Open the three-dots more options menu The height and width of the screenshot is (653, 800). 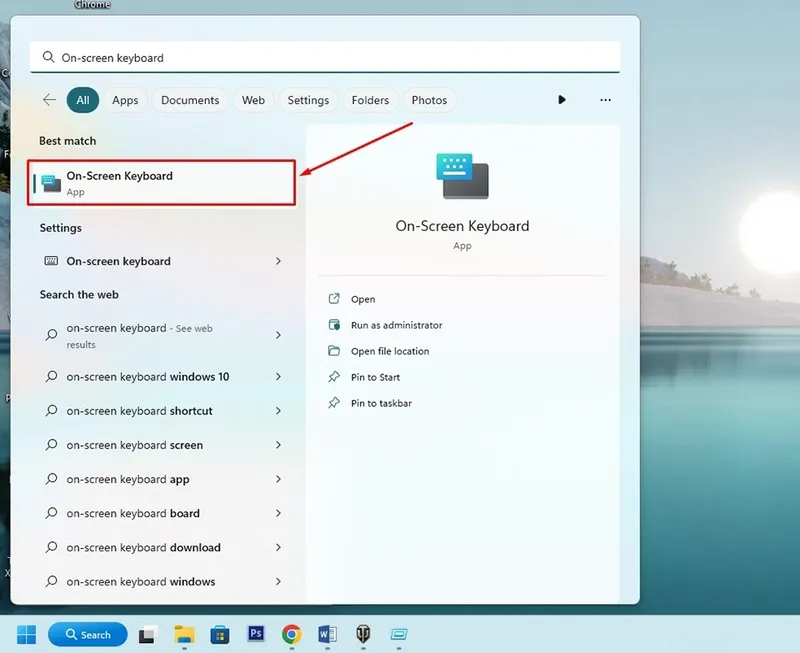click(x=606, y=100)
